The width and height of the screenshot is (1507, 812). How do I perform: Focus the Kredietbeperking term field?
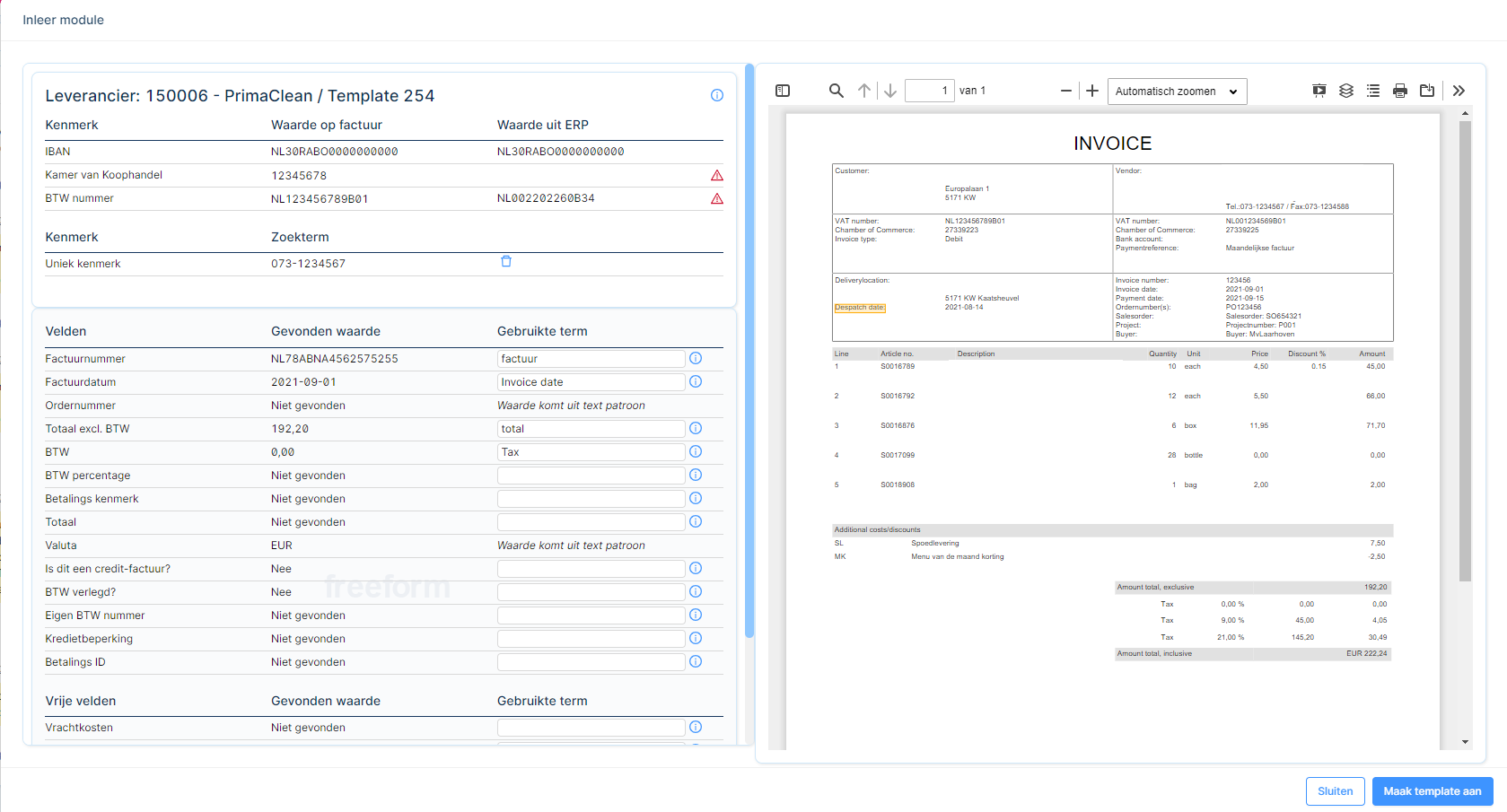click(x=591, y=639)
